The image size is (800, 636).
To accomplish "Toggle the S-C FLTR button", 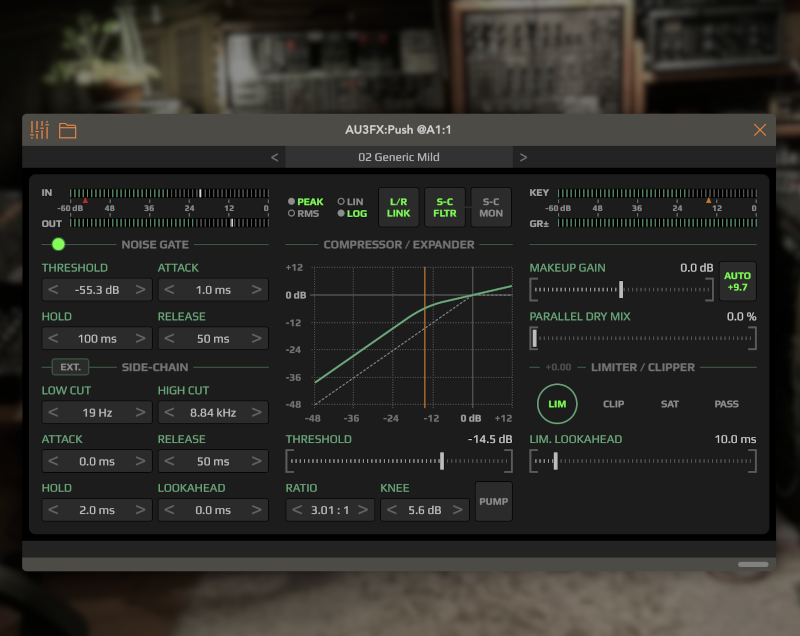I will pyautogui.click(x=445, y=207).
